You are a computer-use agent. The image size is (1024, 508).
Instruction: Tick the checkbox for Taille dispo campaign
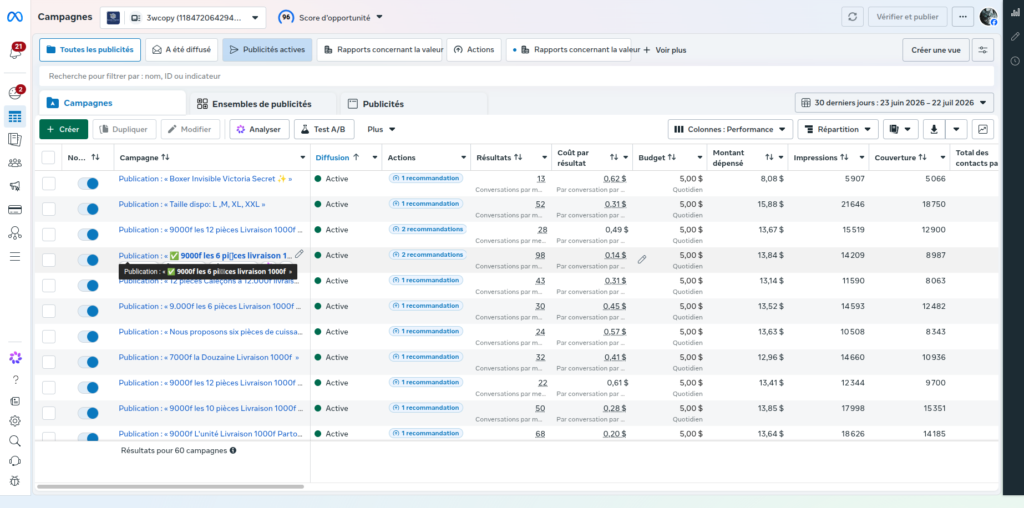(x=49, y=209)
